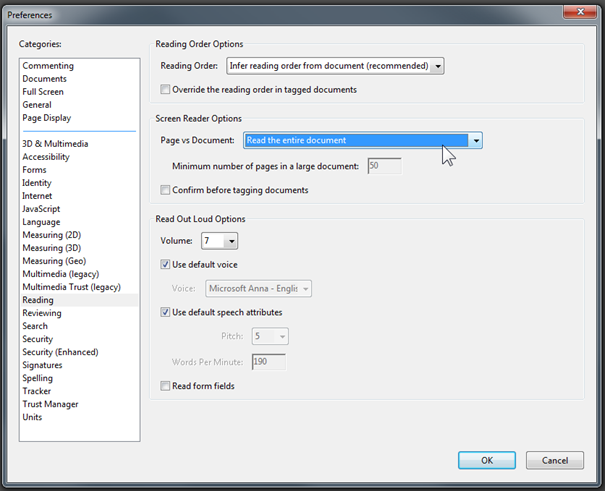
Task: Go to Trust Manager category
Action: [x=50, y=404]
